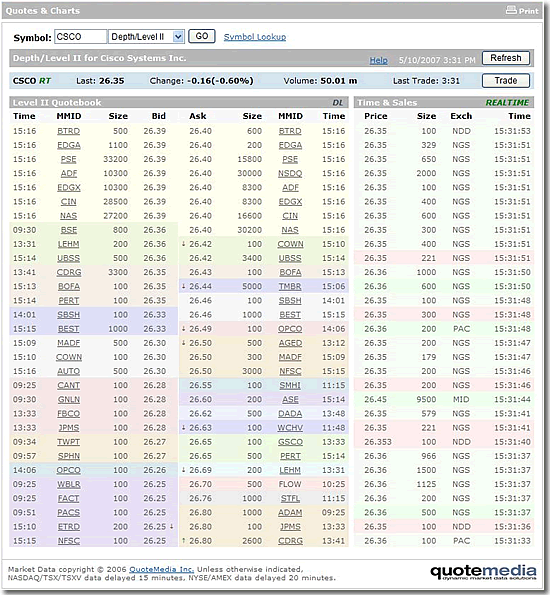Click the STFL market maker link

(290, 498)
